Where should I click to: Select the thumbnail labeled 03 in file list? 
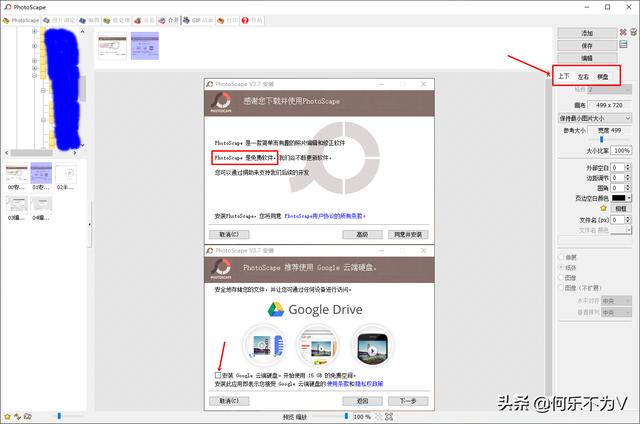[17, 208]
